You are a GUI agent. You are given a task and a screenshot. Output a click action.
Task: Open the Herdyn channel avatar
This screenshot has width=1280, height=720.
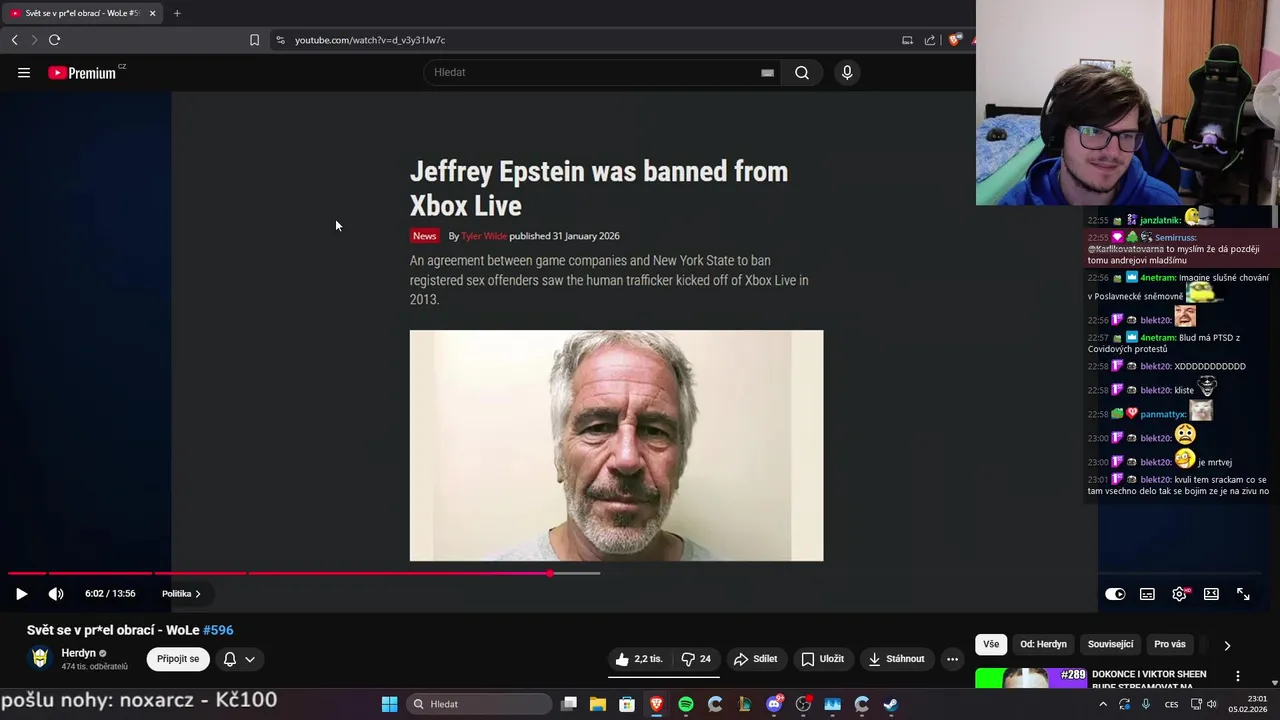tap(40, 658)
